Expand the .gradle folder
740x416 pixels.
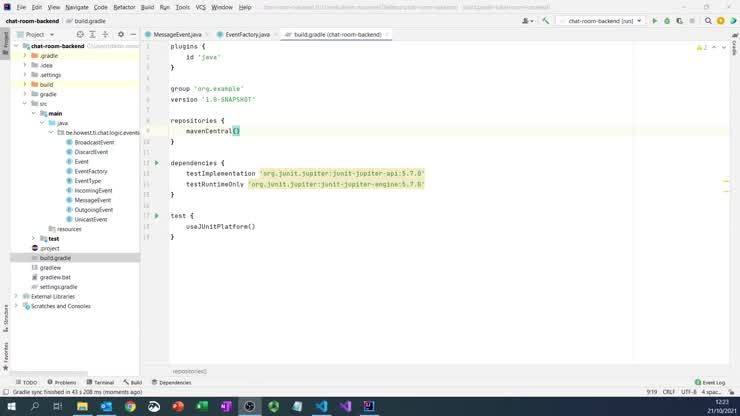click(x=25, y=55)
